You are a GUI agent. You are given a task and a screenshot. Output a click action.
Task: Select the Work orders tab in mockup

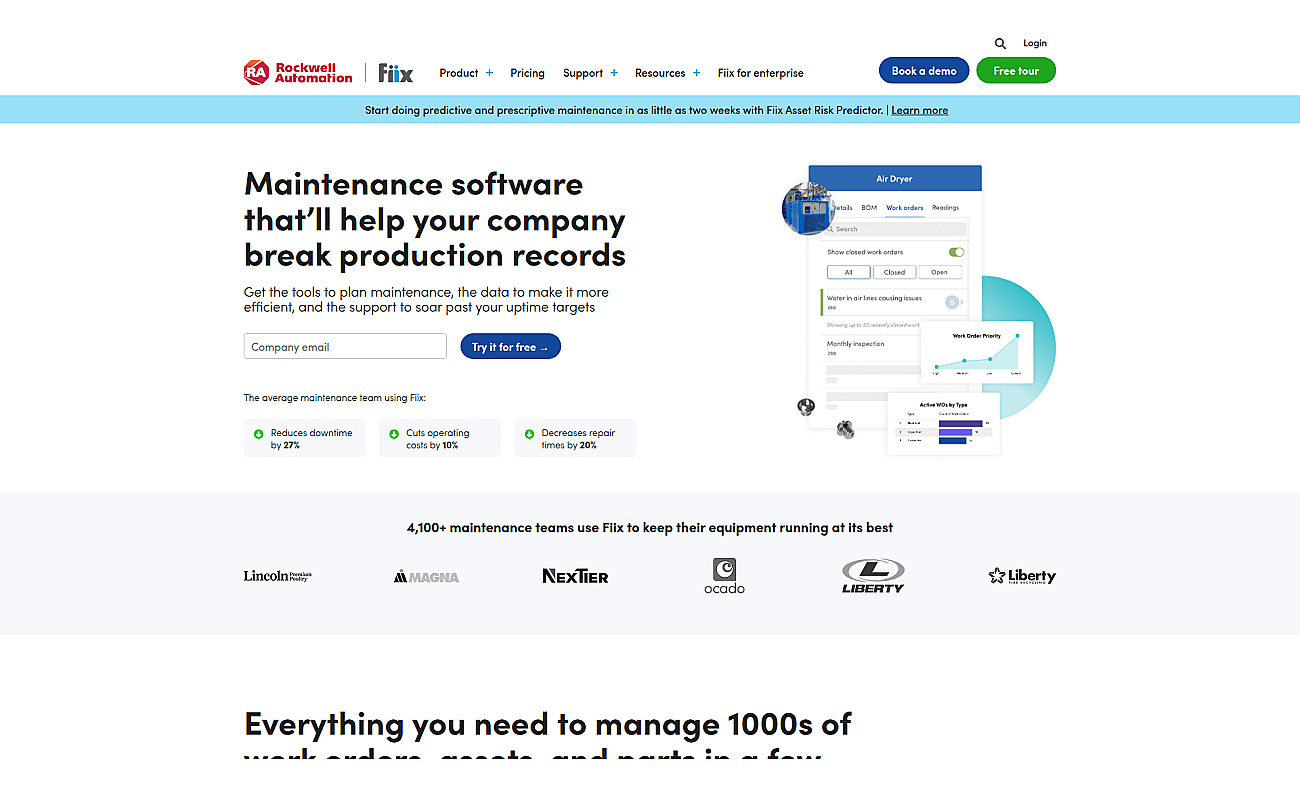coord(905,208)
